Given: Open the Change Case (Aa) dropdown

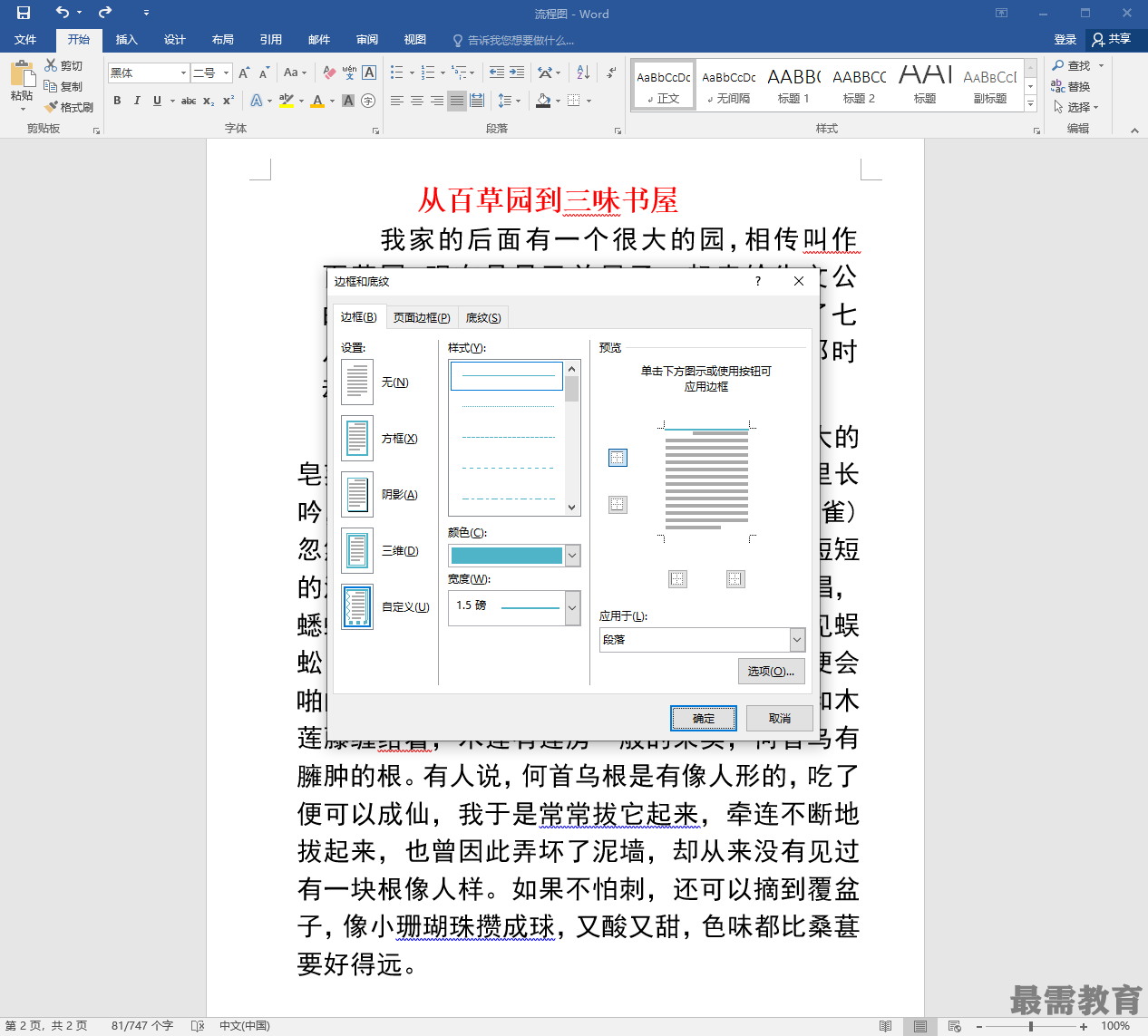Looking at the screenshot, I should pyautogui.click(x=295, y=73).
